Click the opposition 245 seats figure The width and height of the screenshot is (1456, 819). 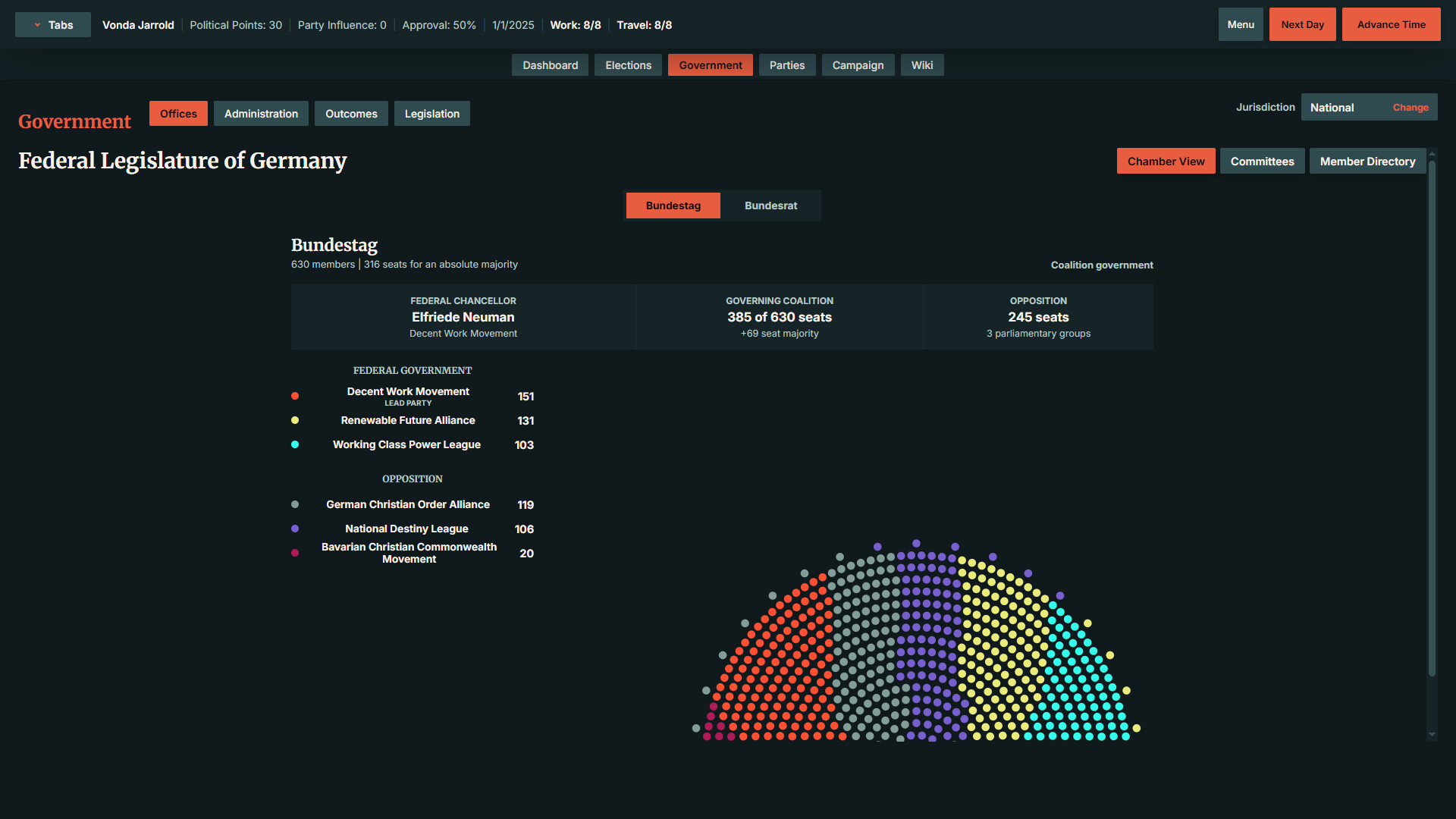point(1038,317)
